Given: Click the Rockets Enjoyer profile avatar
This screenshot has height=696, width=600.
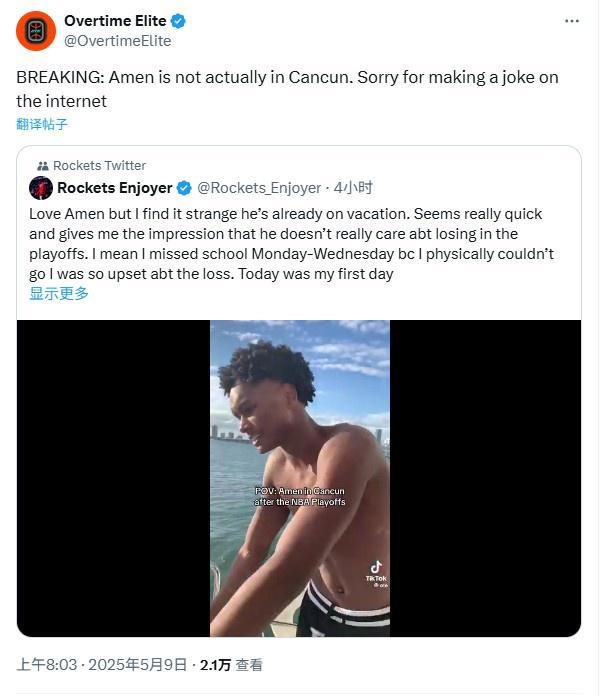Looking at the screenshot, I should click(41, 188).
